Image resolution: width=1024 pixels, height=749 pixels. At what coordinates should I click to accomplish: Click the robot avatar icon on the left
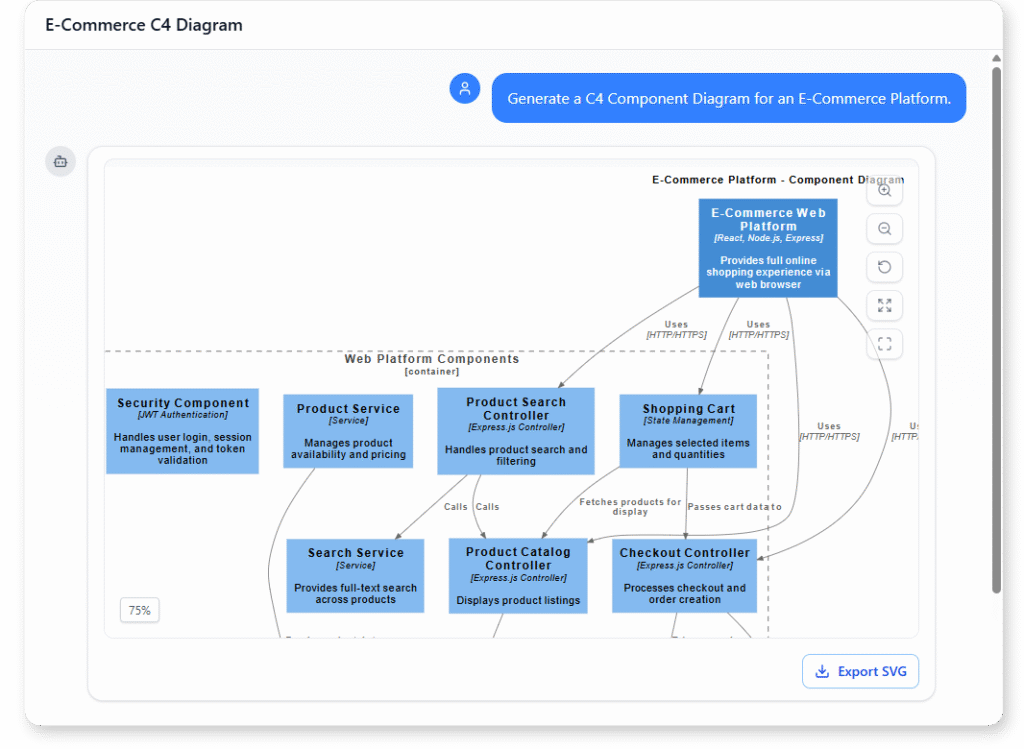[x=60, y=161]
